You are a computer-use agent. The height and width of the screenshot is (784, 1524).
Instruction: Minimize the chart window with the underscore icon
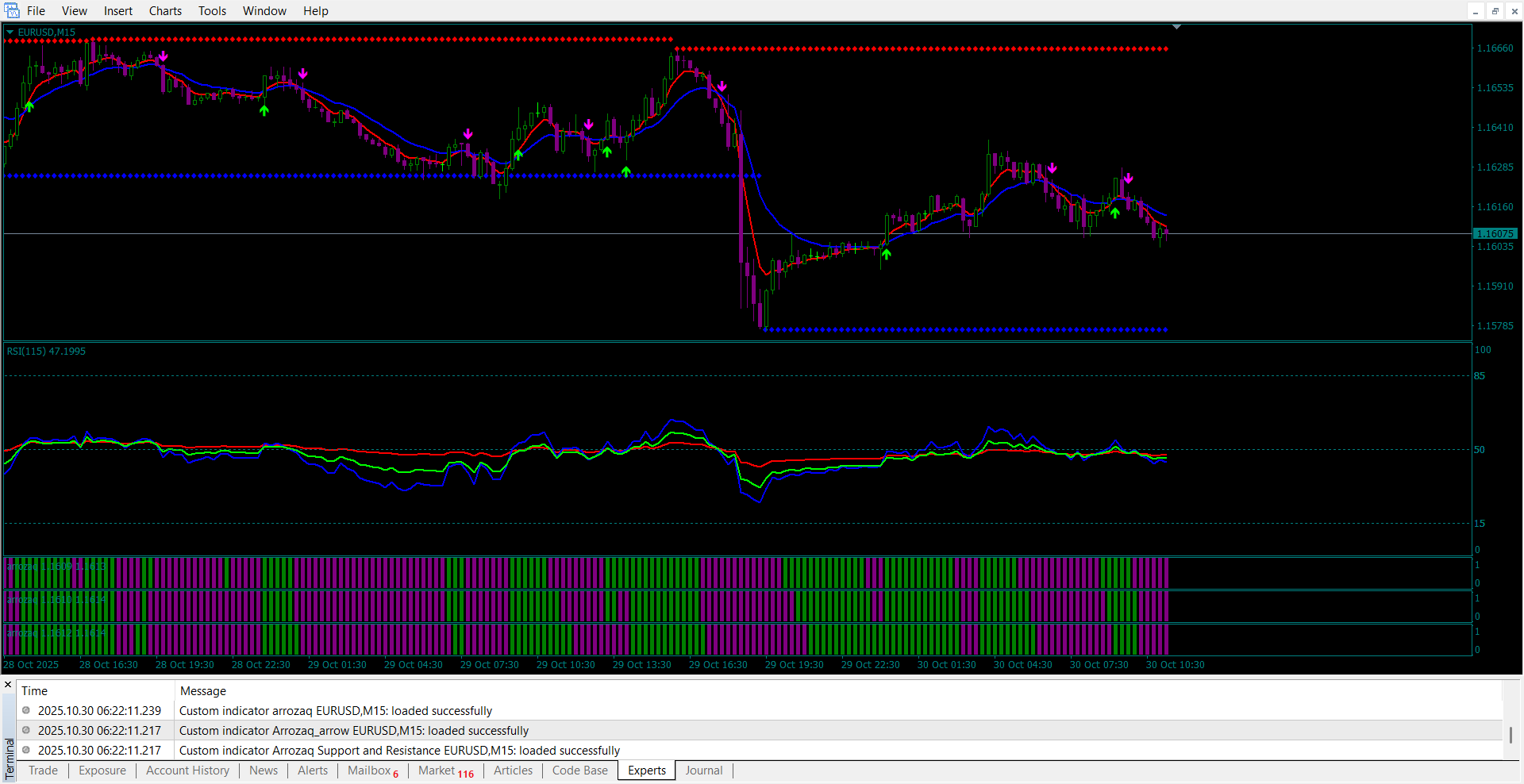[x=1476, y=11]
